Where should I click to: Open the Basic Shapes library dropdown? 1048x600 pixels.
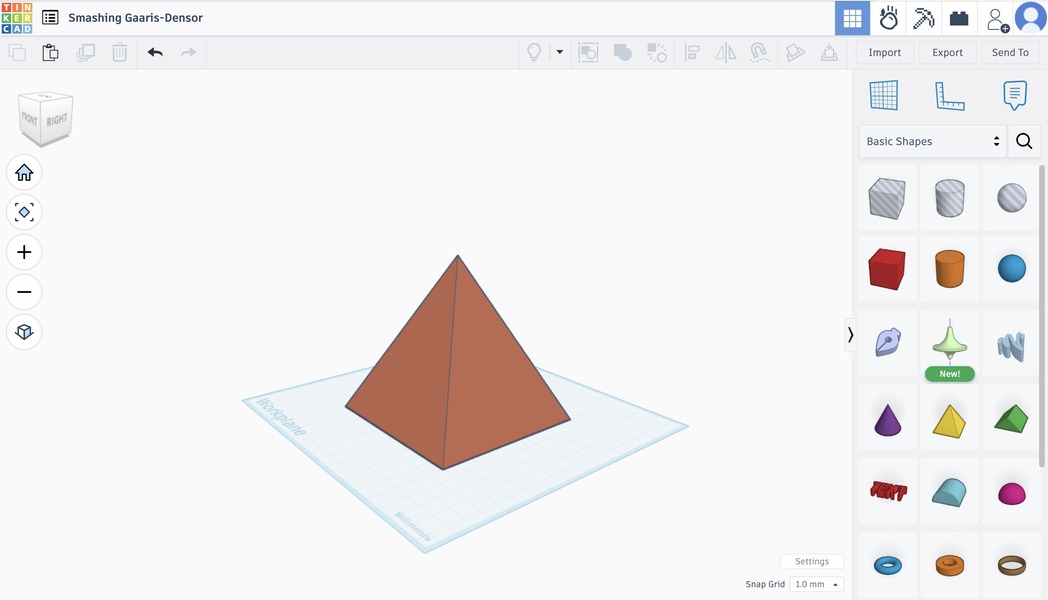[x=932, y=141]
